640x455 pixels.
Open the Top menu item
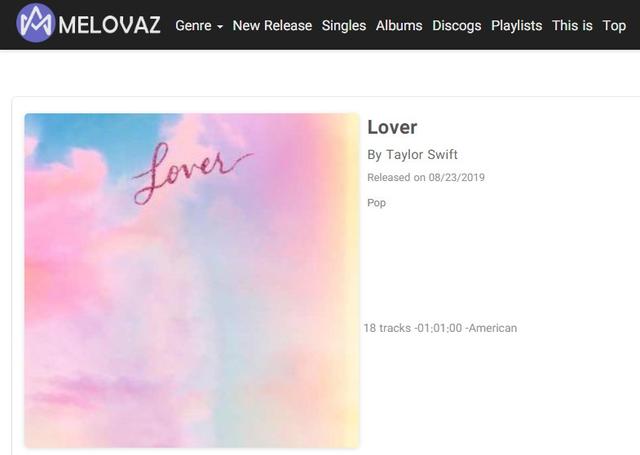pyautogui.click(x=614, y=26)
